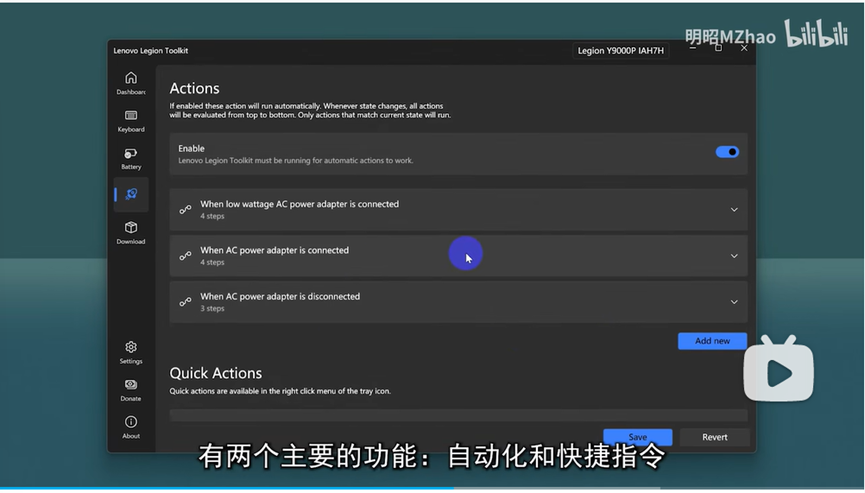This screenshot has height=493, width=865.
Task: Click the AC adapter disconnected action icon
Action: coord(185,302)
